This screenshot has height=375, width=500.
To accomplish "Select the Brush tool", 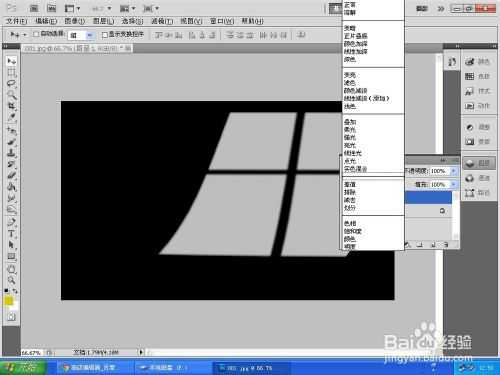I will pyautogui.click(x=11, y=142).
